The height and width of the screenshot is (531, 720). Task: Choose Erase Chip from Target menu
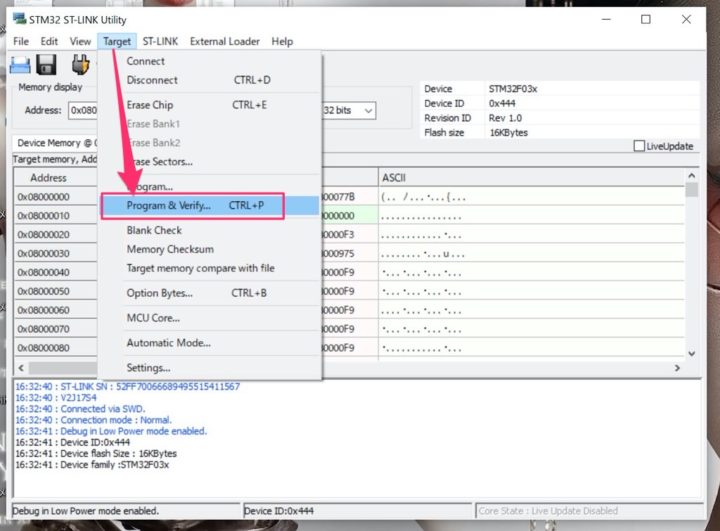[150, 104]
